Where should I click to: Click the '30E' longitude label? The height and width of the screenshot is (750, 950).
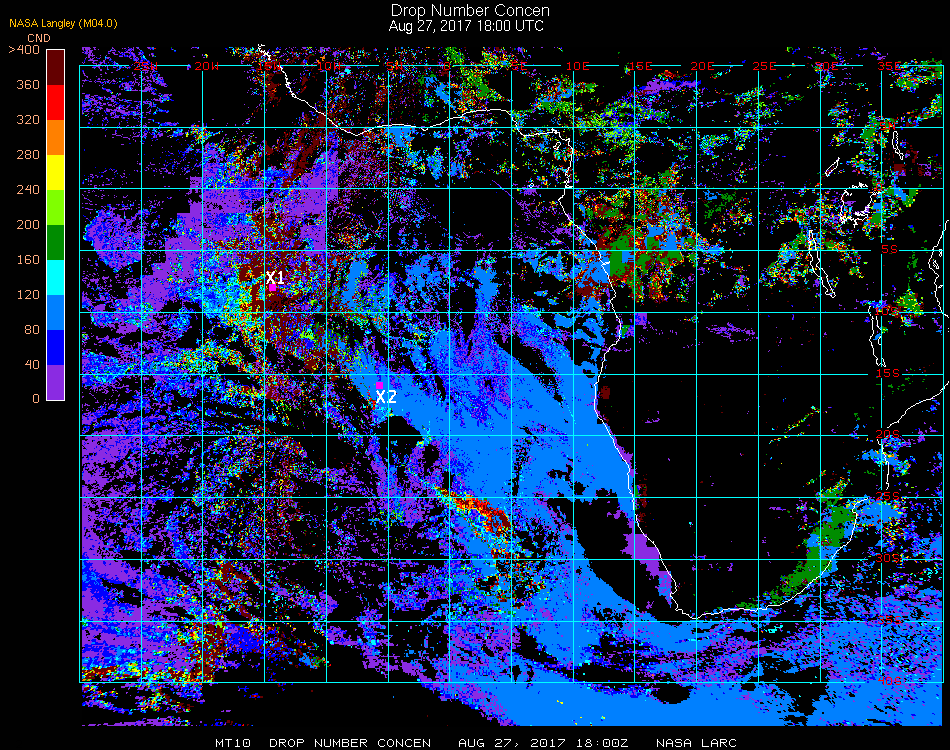(x=826, y=66)
